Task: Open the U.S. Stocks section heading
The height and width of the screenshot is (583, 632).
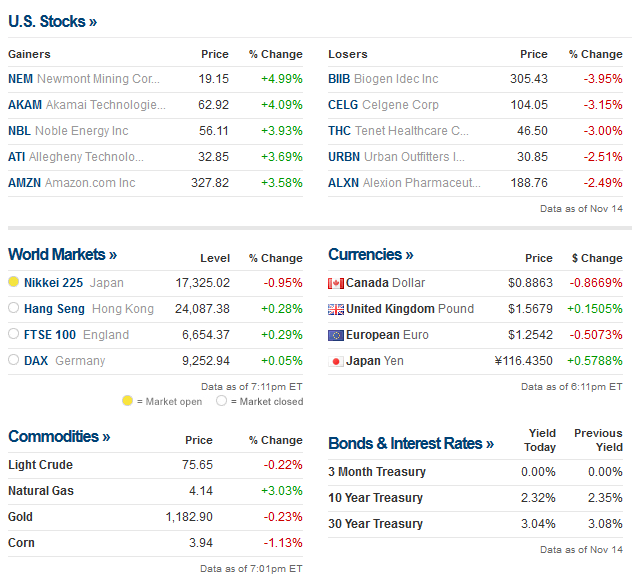Action: [x=53, y=21]
